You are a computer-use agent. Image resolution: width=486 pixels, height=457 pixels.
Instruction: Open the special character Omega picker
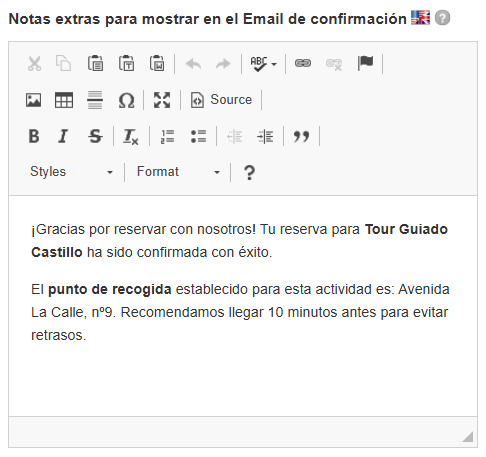pos(126,100)
